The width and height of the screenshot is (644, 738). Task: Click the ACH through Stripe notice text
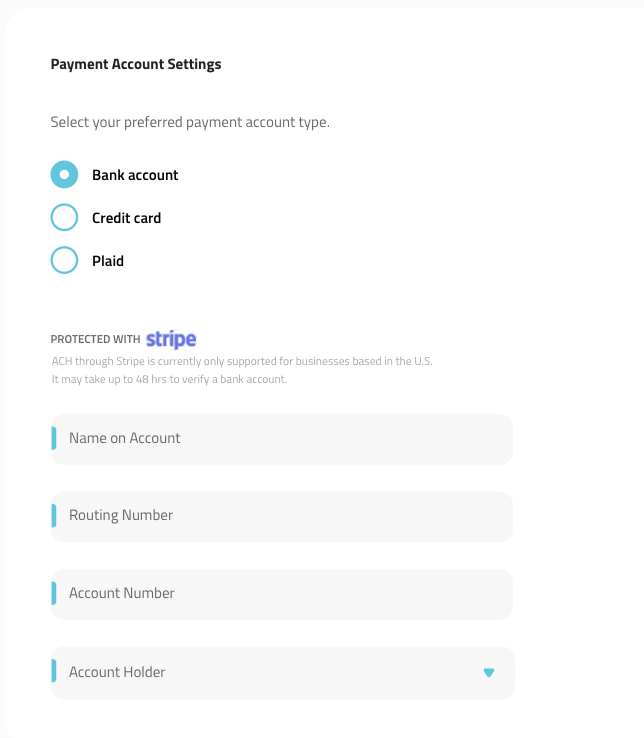tap(242, 361)
